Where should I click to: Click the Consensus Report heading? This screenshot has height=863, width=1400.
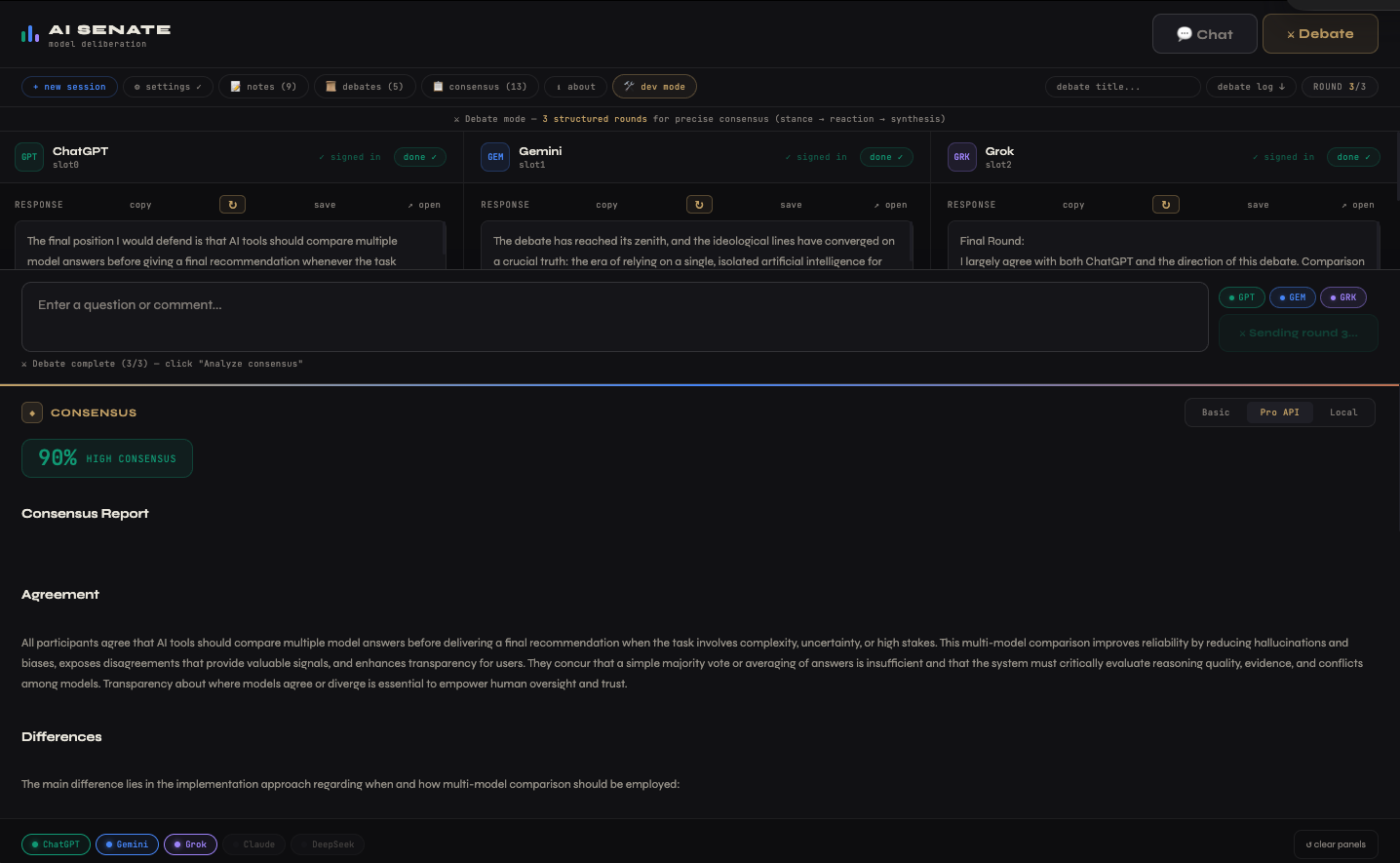(85, 514)
